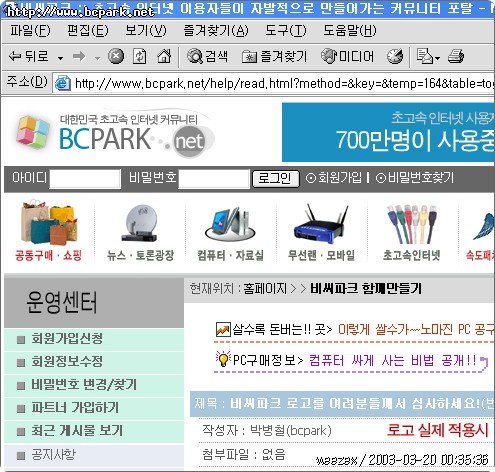Go to home page via house icon
This screenshot has width=495, height=472.
tap(164, 56)
